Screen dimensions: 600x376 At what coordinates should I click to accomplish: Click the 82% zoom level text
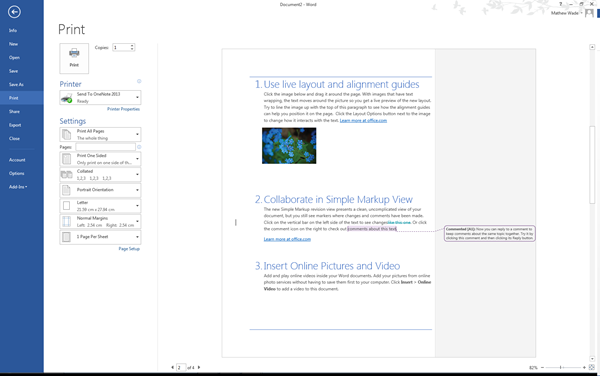533,368
